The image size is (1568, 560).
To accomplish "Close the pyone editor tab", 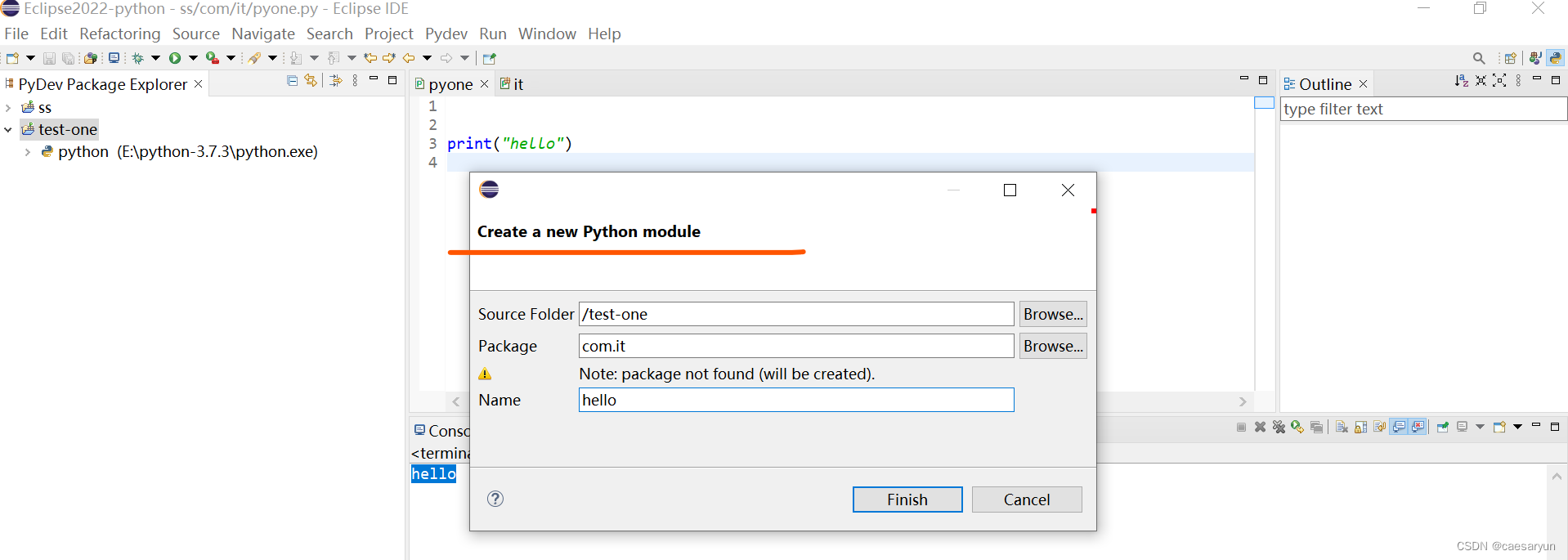I will tap(484, 84).
